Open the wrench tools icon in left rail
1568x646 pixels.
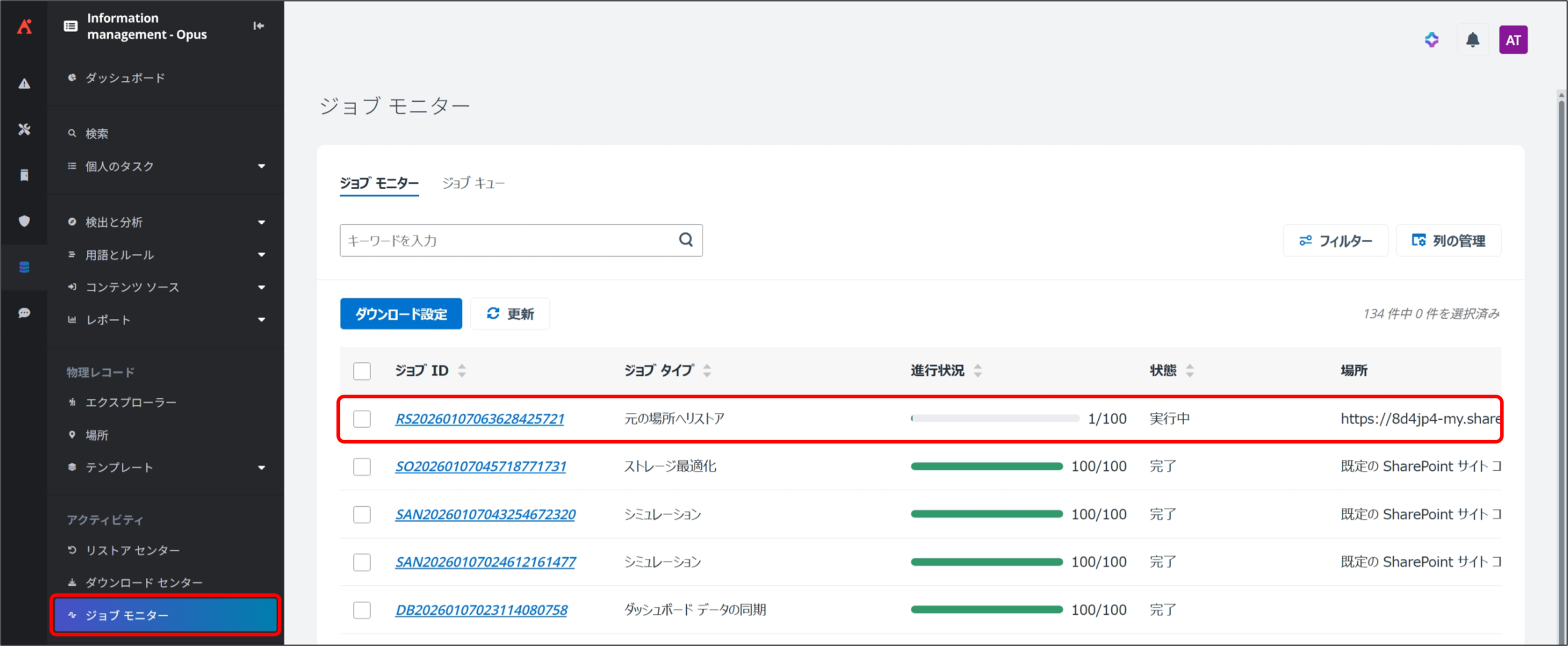pyautogui.click(x=24, y=129)
